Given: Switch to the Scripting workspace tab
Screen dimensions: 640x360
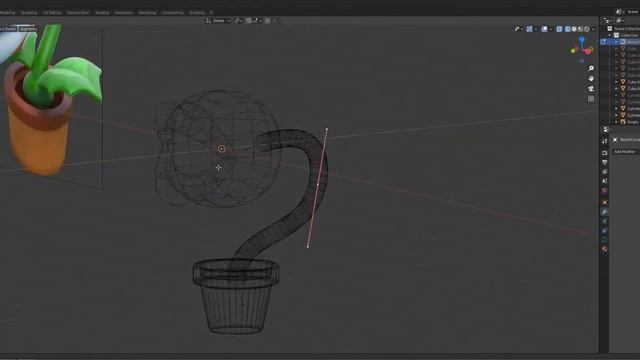Looking at the screenshot, I should pyautogui.click(x=197, y=13).
